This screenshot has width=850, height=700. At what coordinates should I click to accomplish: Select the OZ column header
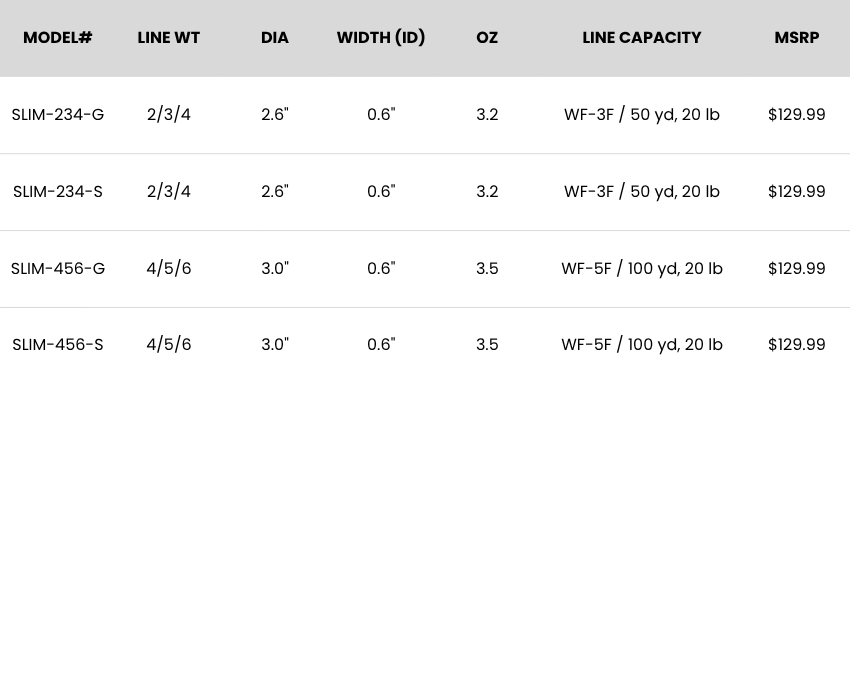point(487,38)
